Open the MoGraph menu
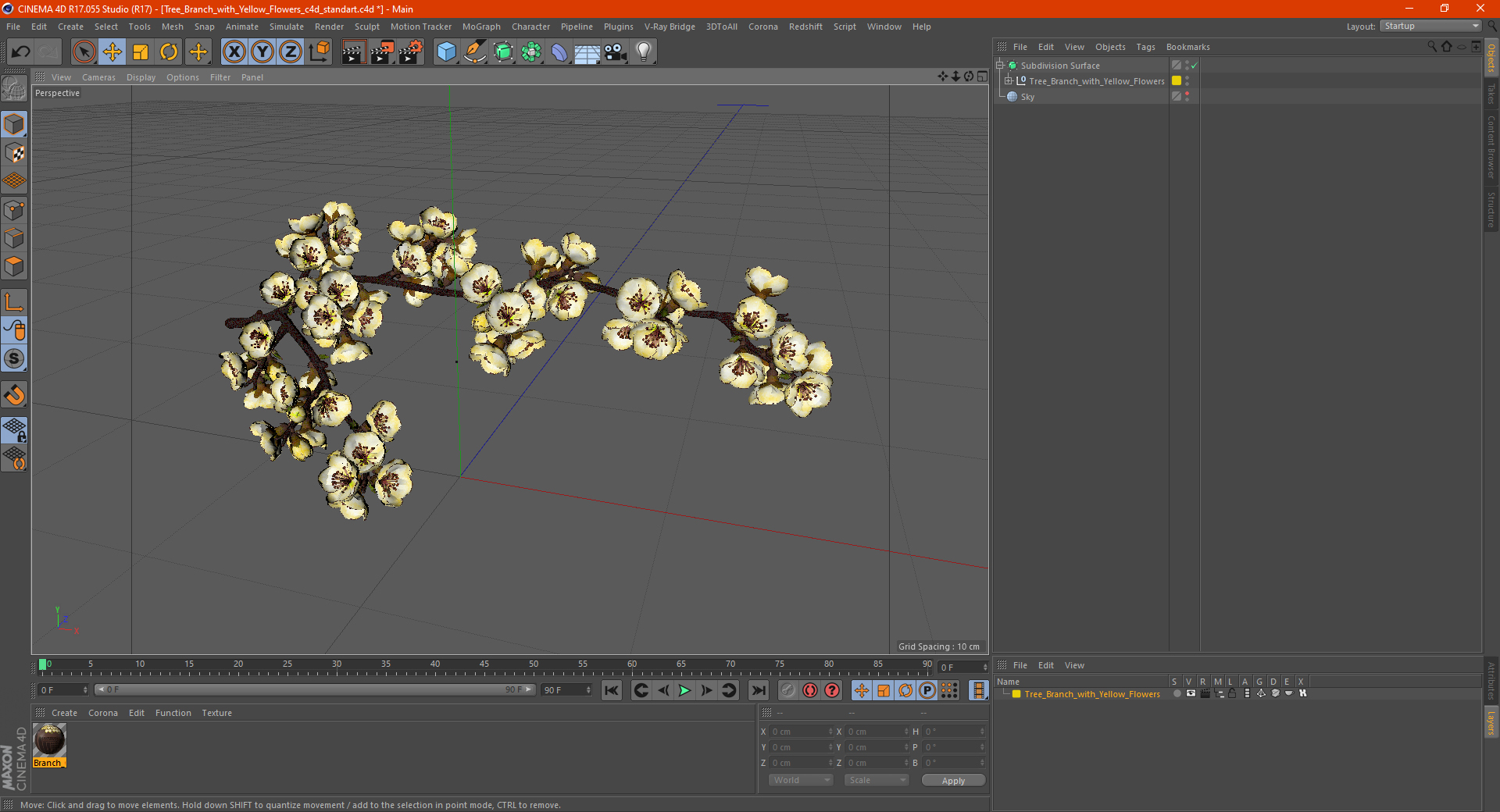This screenshot has width=1500, height=812. click(481, 27)
